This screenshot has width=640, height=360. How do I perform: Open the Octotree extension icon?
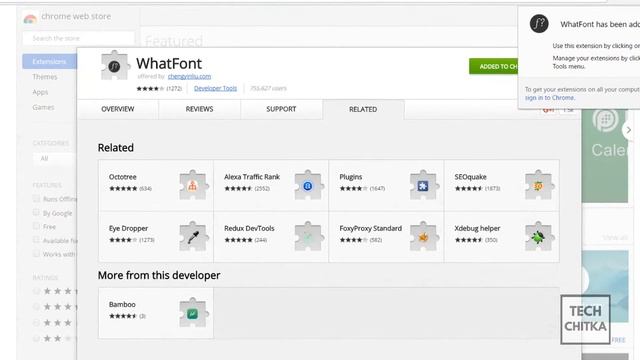(193, 185)
